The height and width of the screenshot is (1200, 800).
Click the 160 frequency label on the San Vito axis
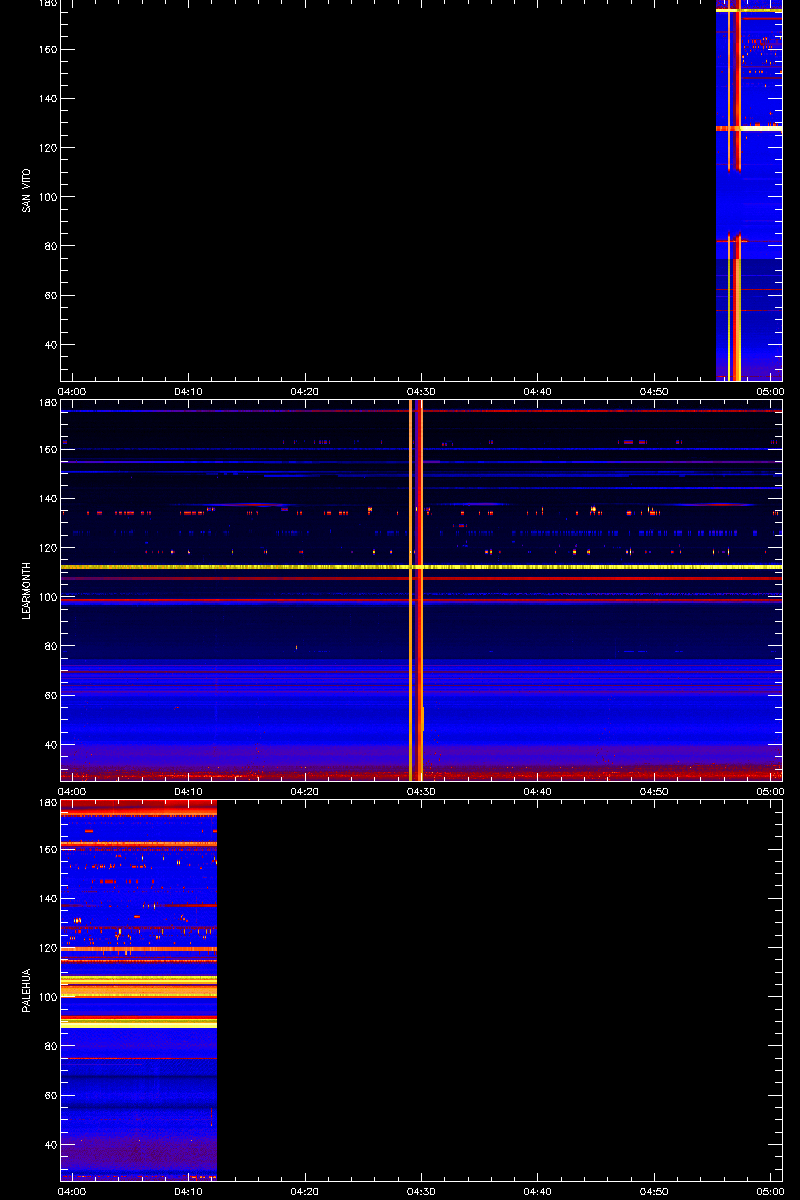click(x=47, y=49)
